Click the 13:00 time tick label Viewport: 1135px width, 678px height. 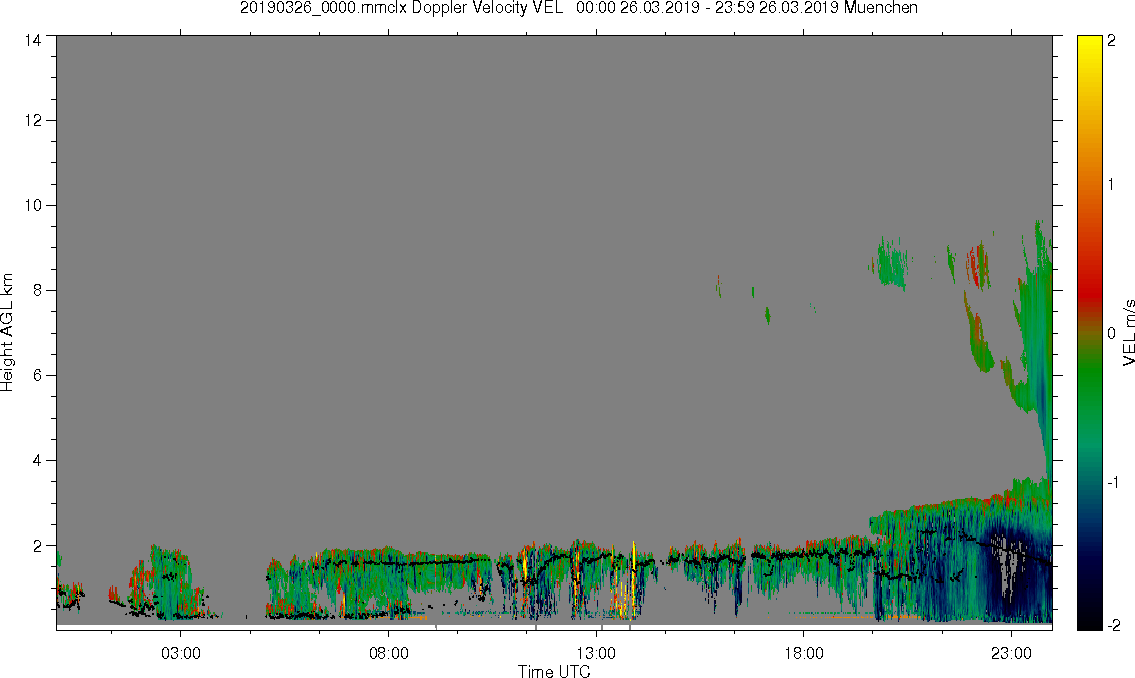pos(596,653)
